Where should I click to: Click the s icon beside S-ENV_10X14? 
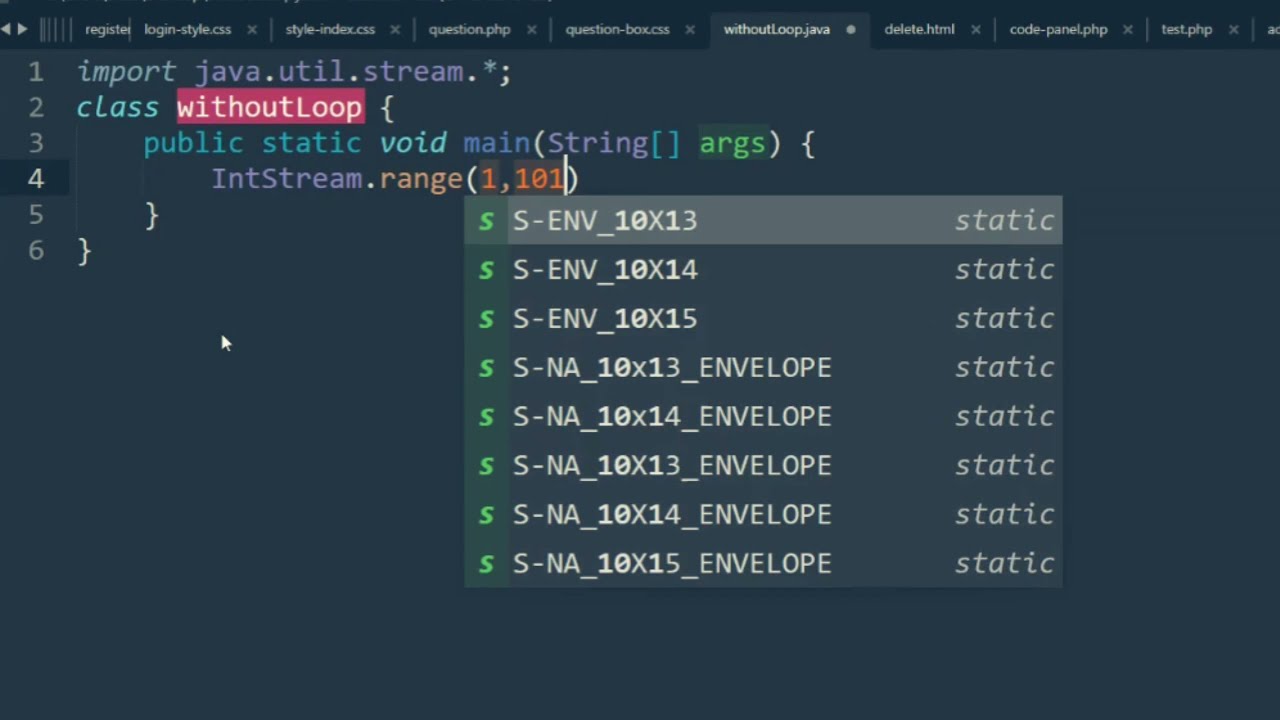coord(486,270)
